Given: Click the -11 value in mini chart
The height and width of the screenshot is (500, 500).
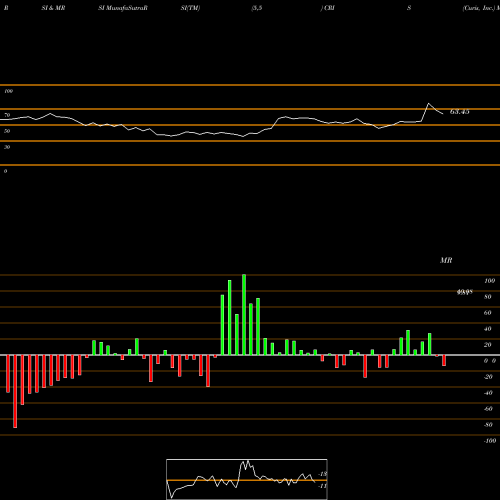Looking at the screenshot, I should pos(323,486).
